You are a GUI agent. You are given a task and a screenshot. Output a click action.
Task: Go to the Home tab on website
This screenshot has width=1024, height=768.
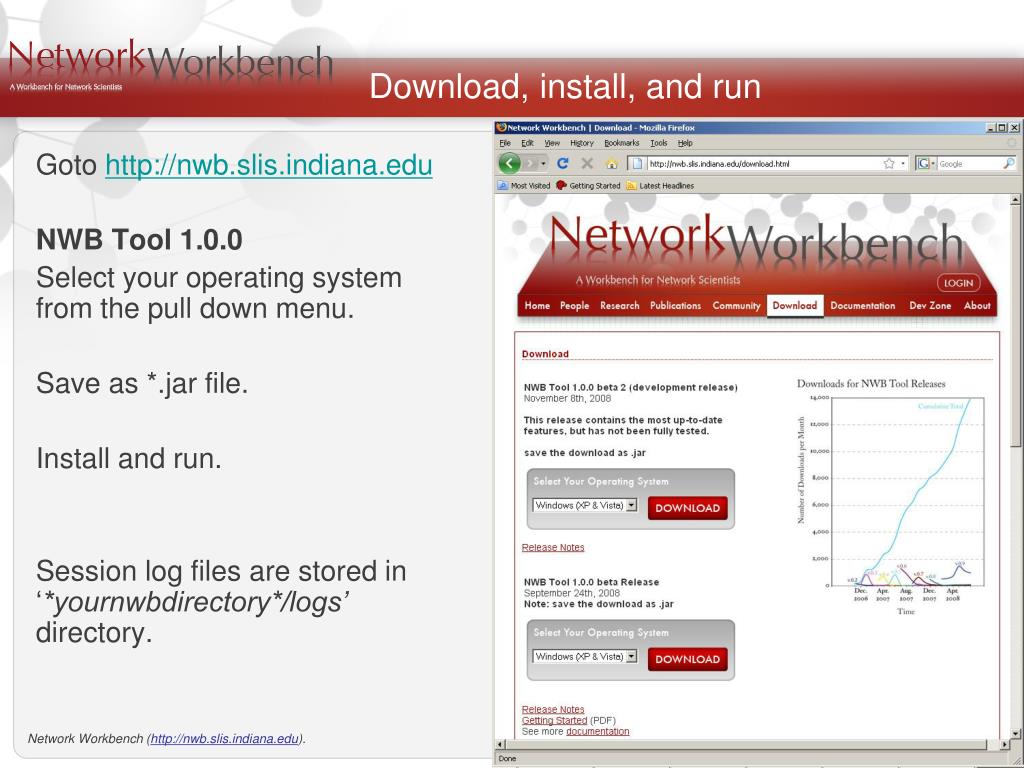pyautogui.click(x=537, y=306)
